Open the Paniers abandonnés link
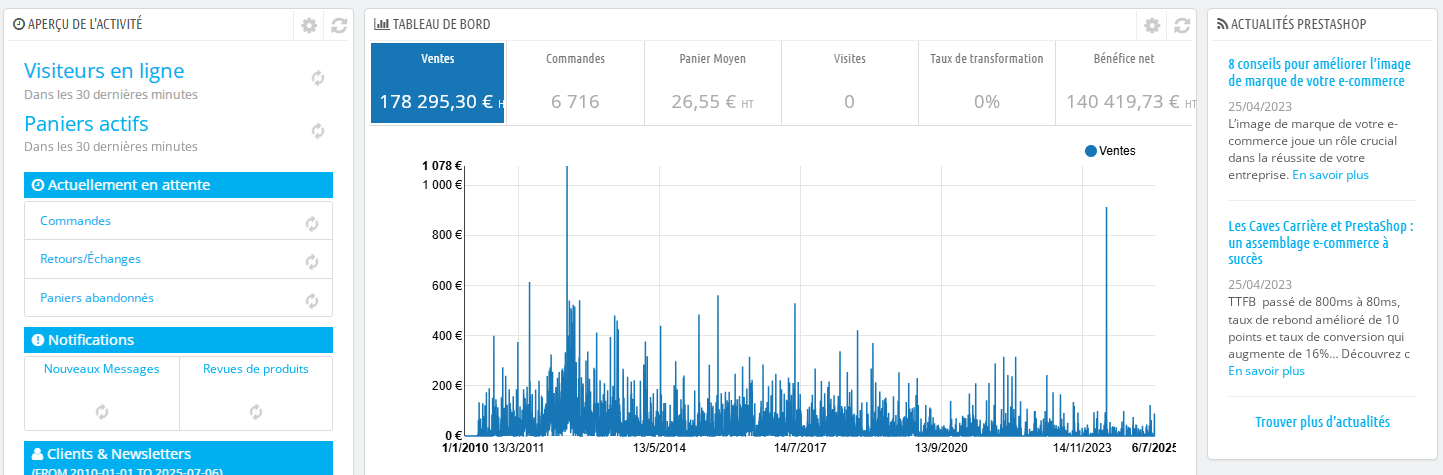The height and width of the screenshot is (475, 1443). [97, 298]
